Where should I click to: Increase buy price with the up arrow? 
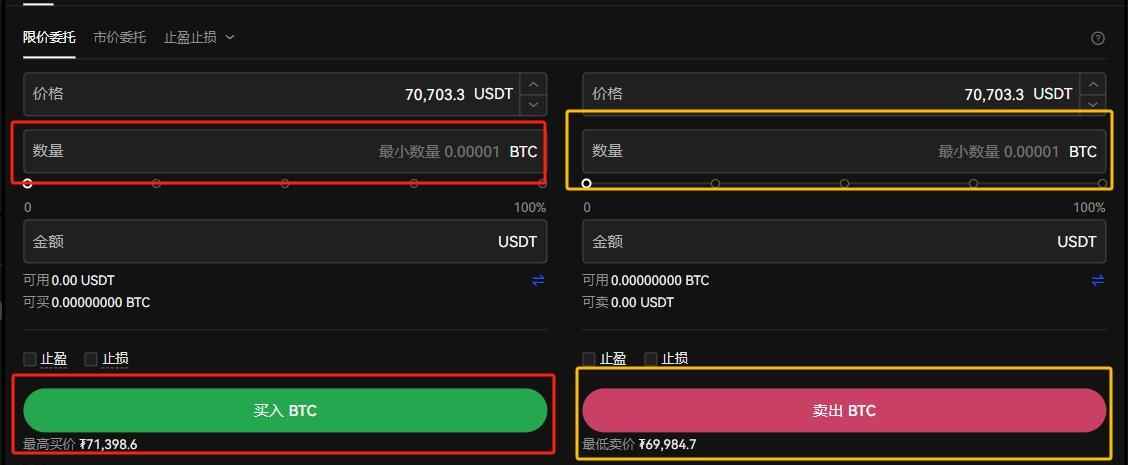click(x=533, y=84)
